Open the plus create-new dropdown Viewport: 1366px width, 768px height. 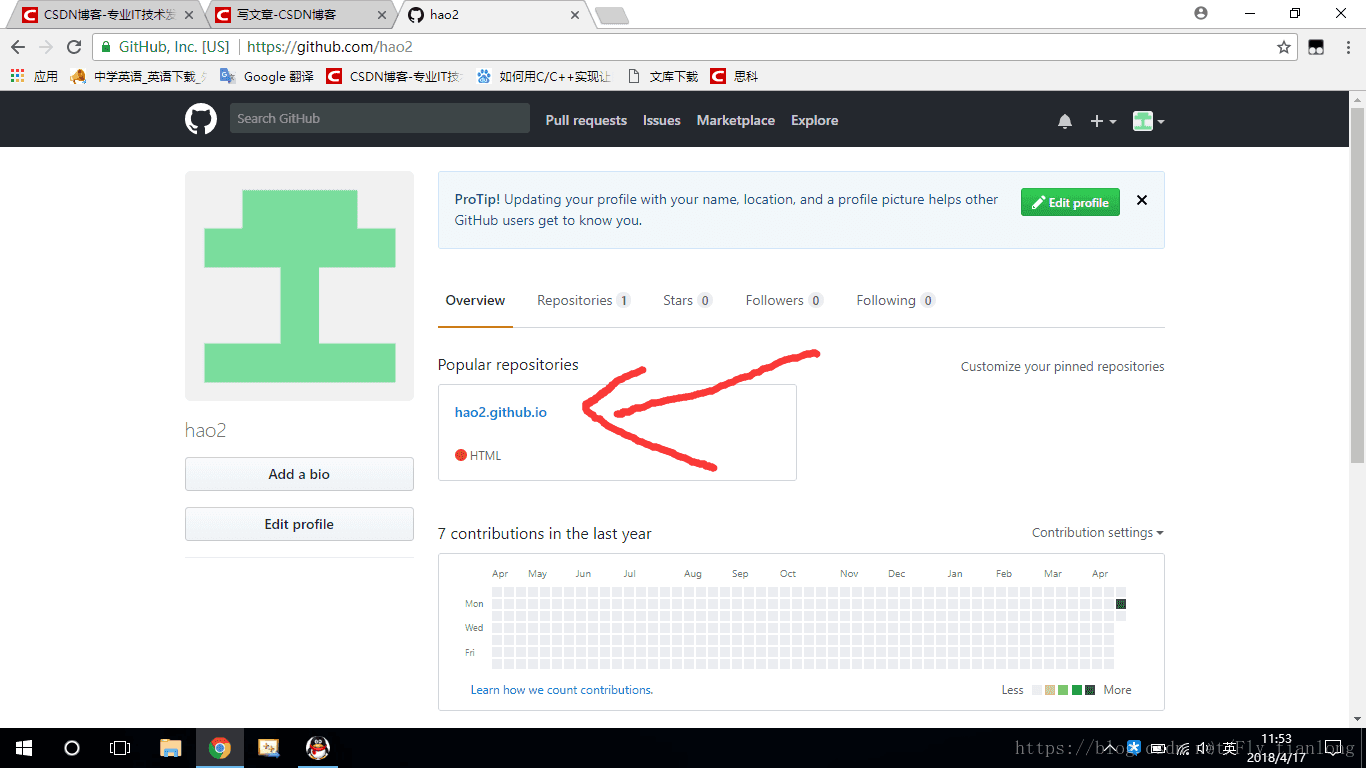point(1103,121)
